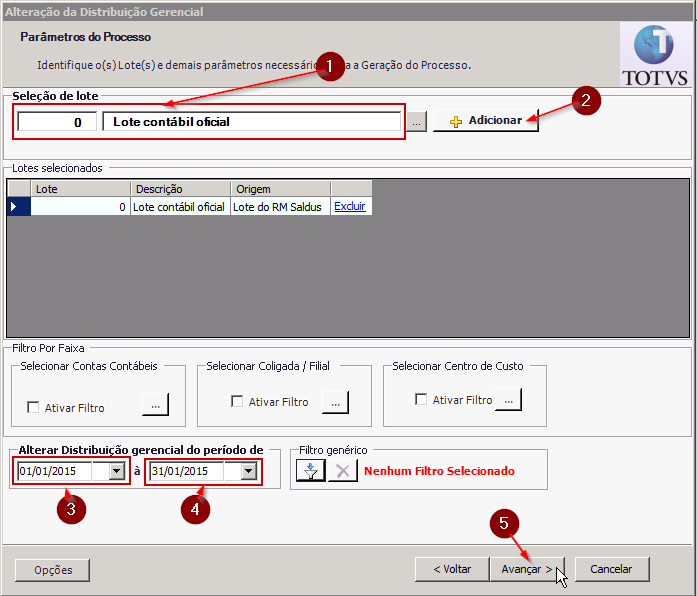Image resolution: width=697 pixels, height=596 pixels.
Task: Enable Ativar Filtro for Coligada / Filial
Action: coord(237,402)
